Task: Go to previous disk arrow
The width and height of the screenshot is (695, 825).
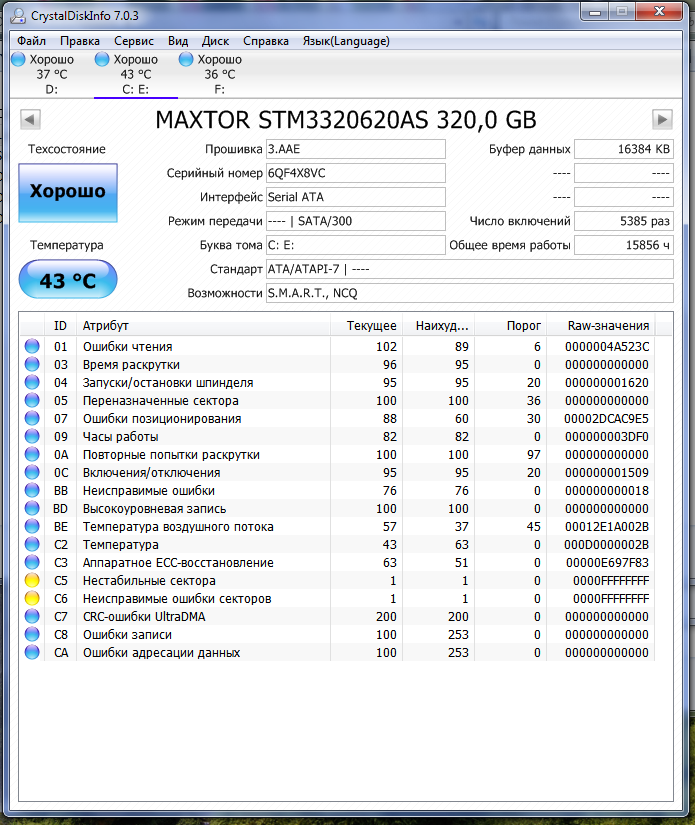Action: coord(30,119)
